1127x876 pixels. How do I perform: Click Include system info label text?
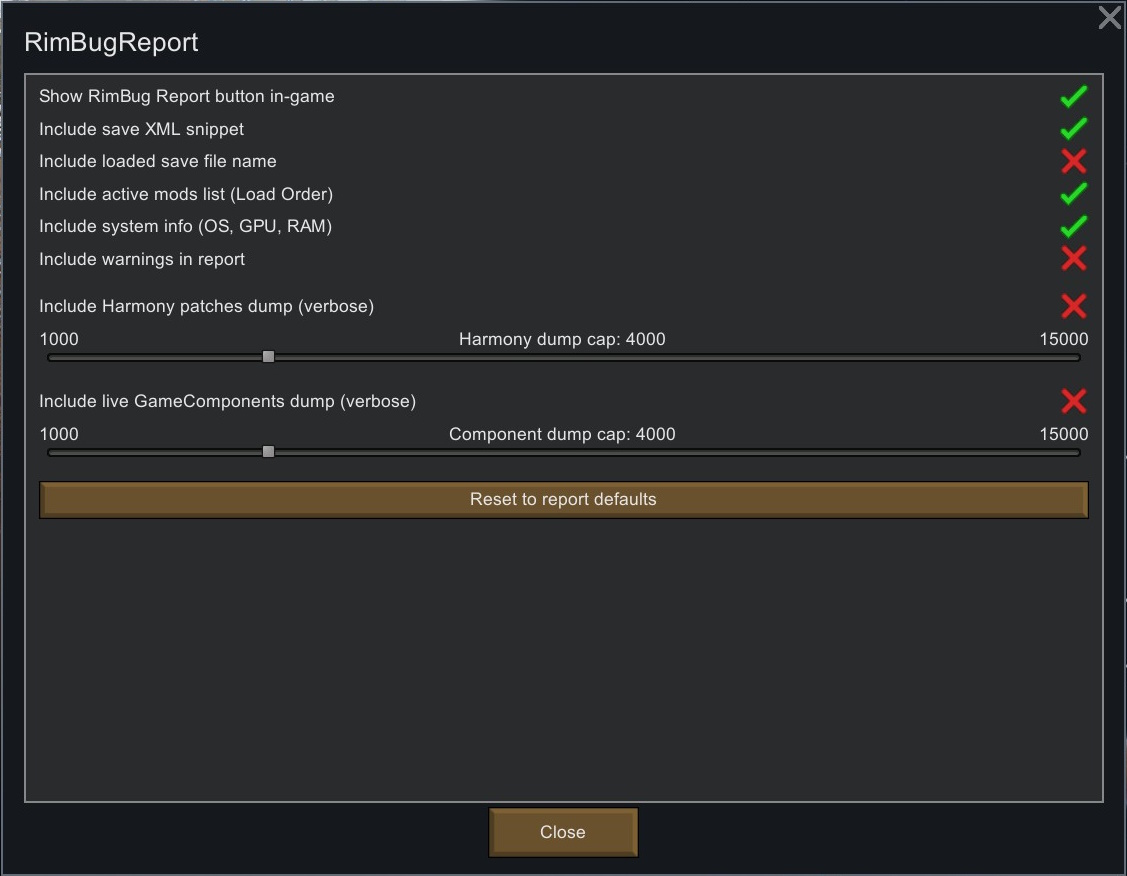pyautogui.click(x=185, y=226)
